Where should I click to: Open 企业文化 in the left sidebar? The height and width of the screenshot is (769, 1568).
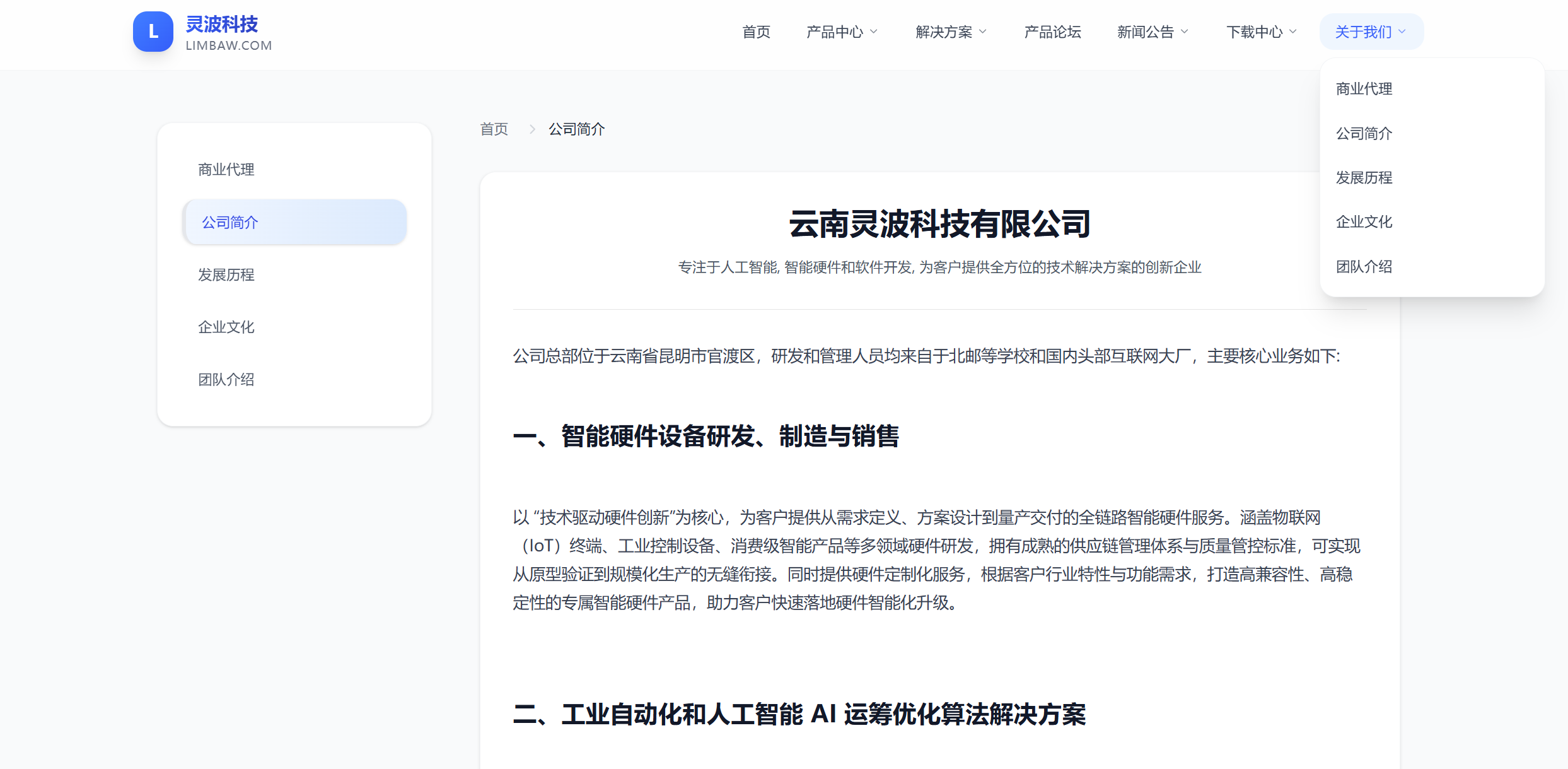pos(226,327)
